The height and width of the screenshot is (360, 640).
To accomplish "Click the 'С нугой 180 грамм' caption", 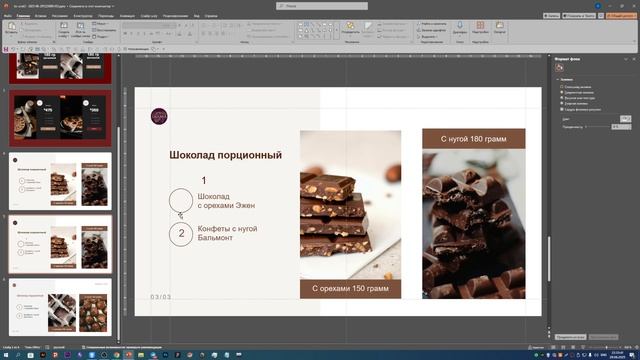I will point(473,139).
